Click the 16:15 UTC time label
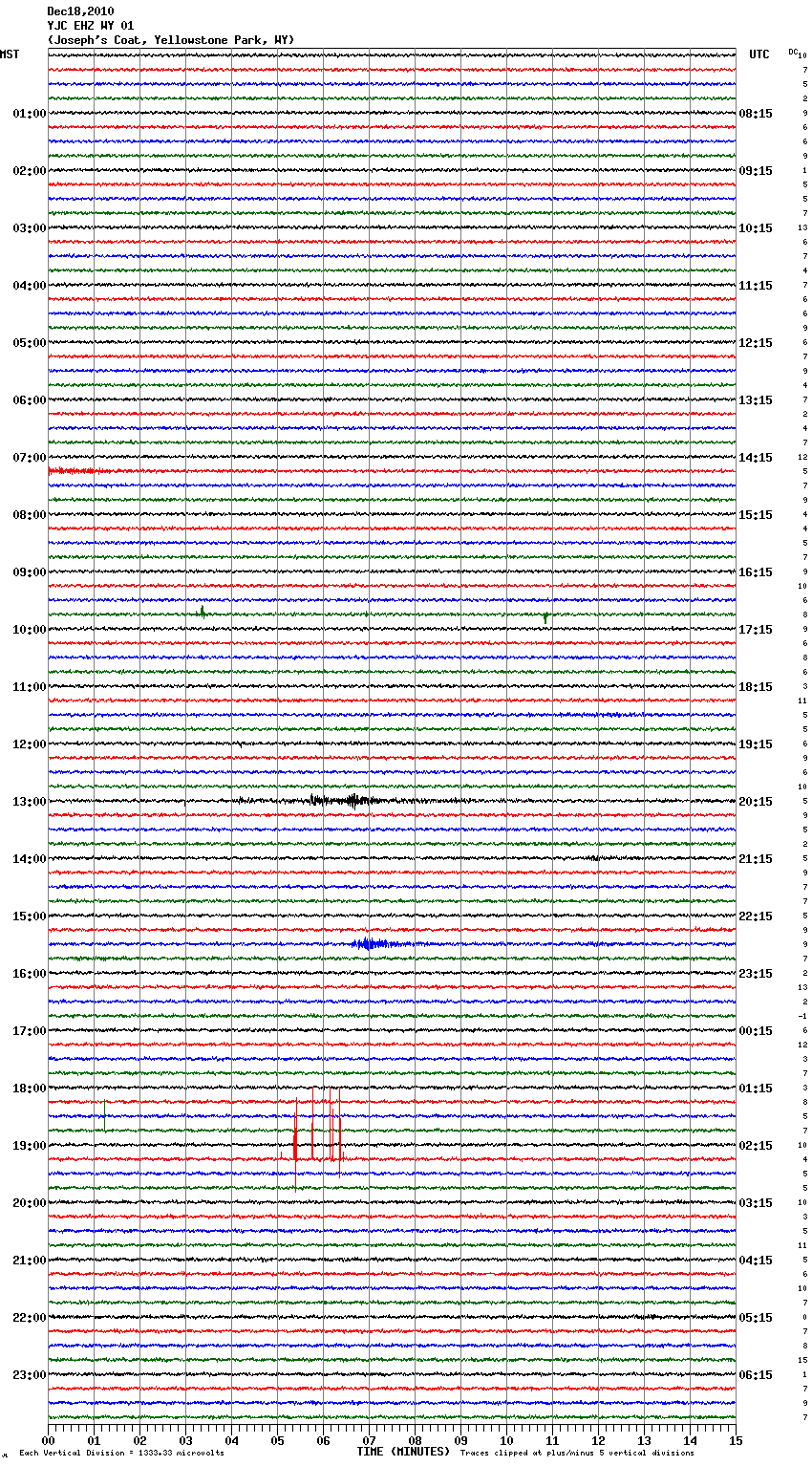Image resolution: width=812 pixels, height=1466 pixels. click(x=756, y=572)
